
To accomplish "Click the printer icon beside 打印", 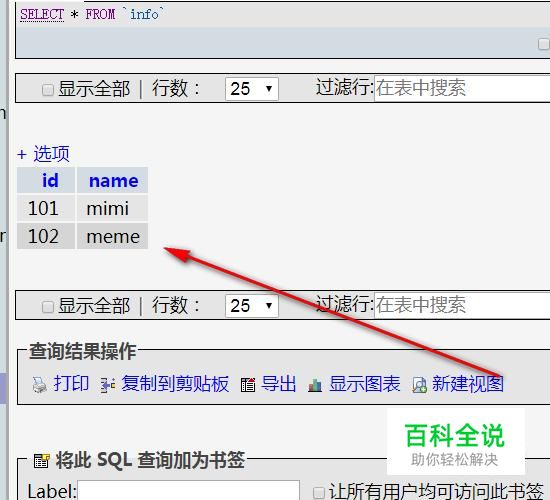I will [x=39, y=385].
